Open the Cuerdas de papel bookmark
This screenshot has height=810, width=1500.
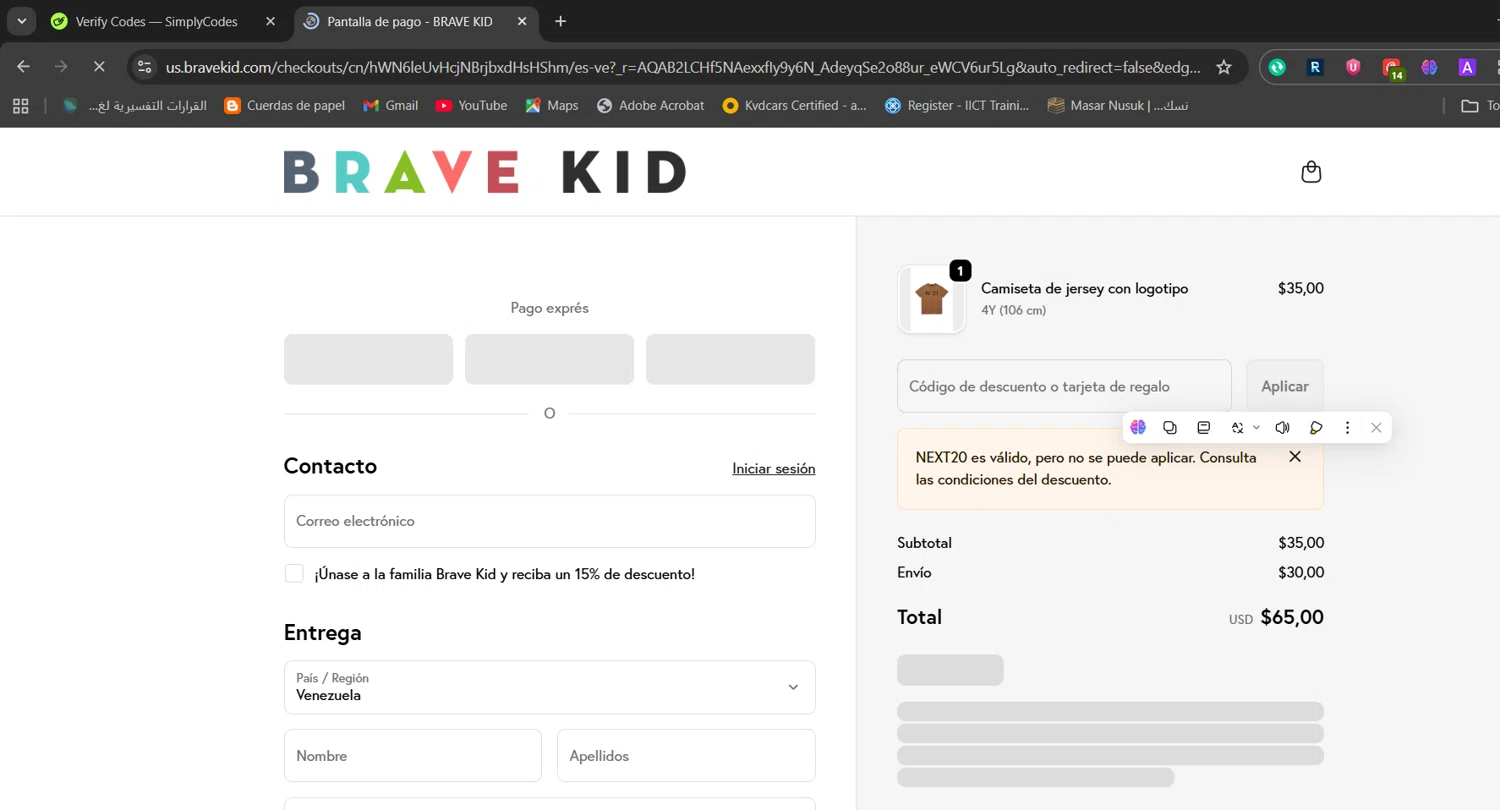[x=285, y=105]
